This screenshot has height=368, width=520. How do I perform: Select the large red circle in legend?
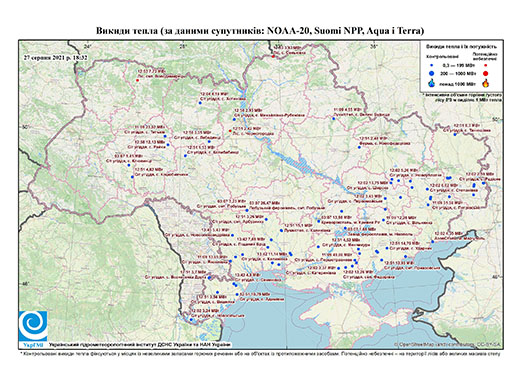pos(486,73)
